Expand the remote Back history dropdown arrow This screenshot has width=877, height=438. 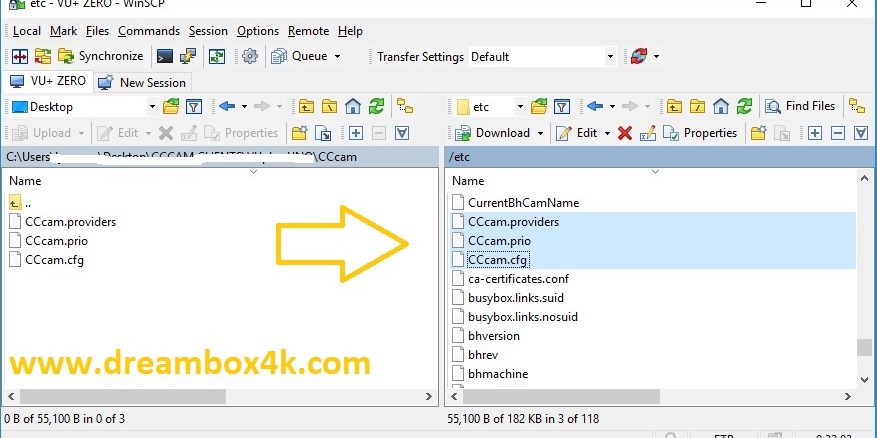tap(612, 106)
